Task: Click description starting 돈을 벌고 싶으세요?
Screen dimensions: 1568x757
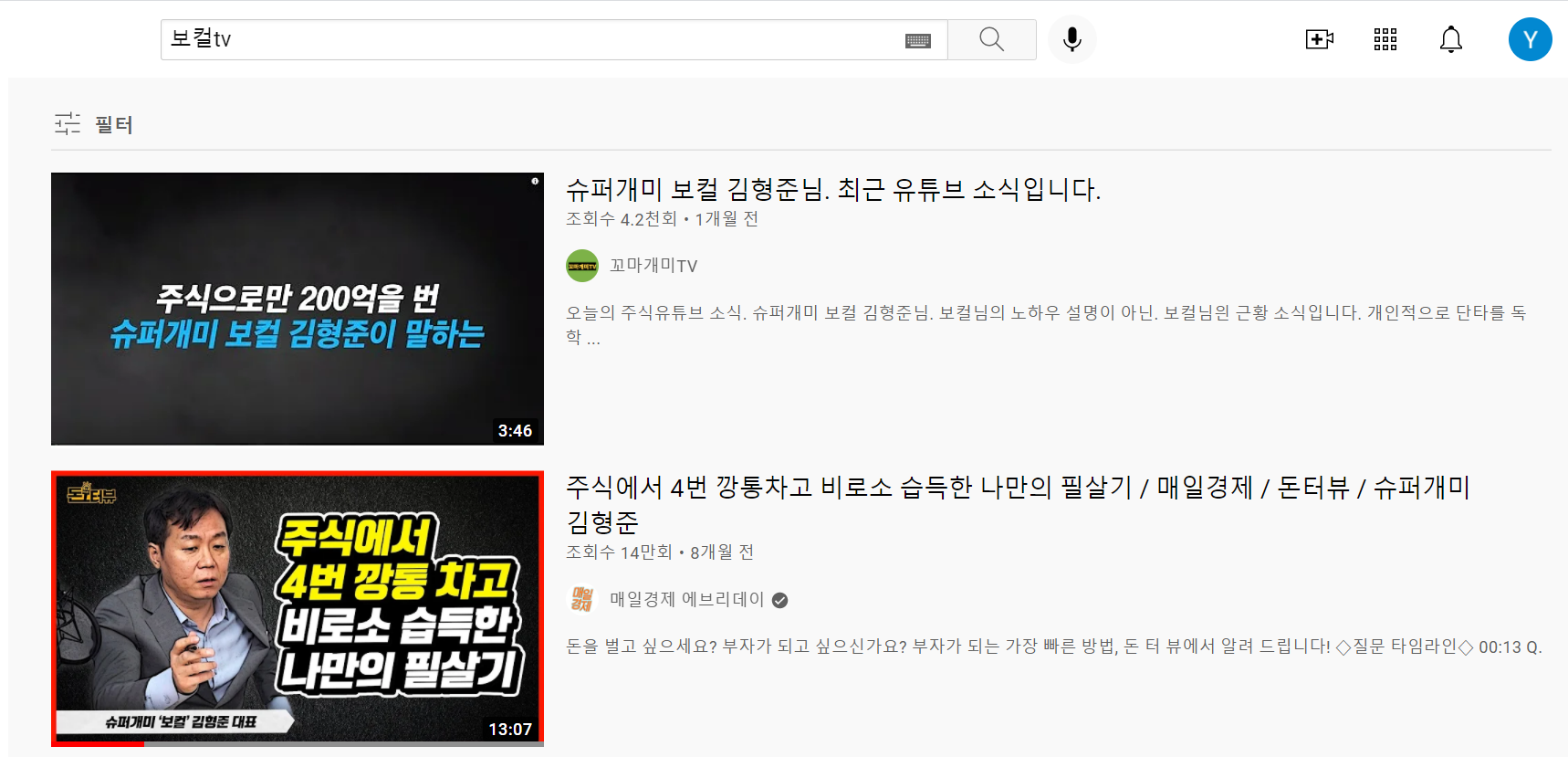Action: click(1054, 647)
